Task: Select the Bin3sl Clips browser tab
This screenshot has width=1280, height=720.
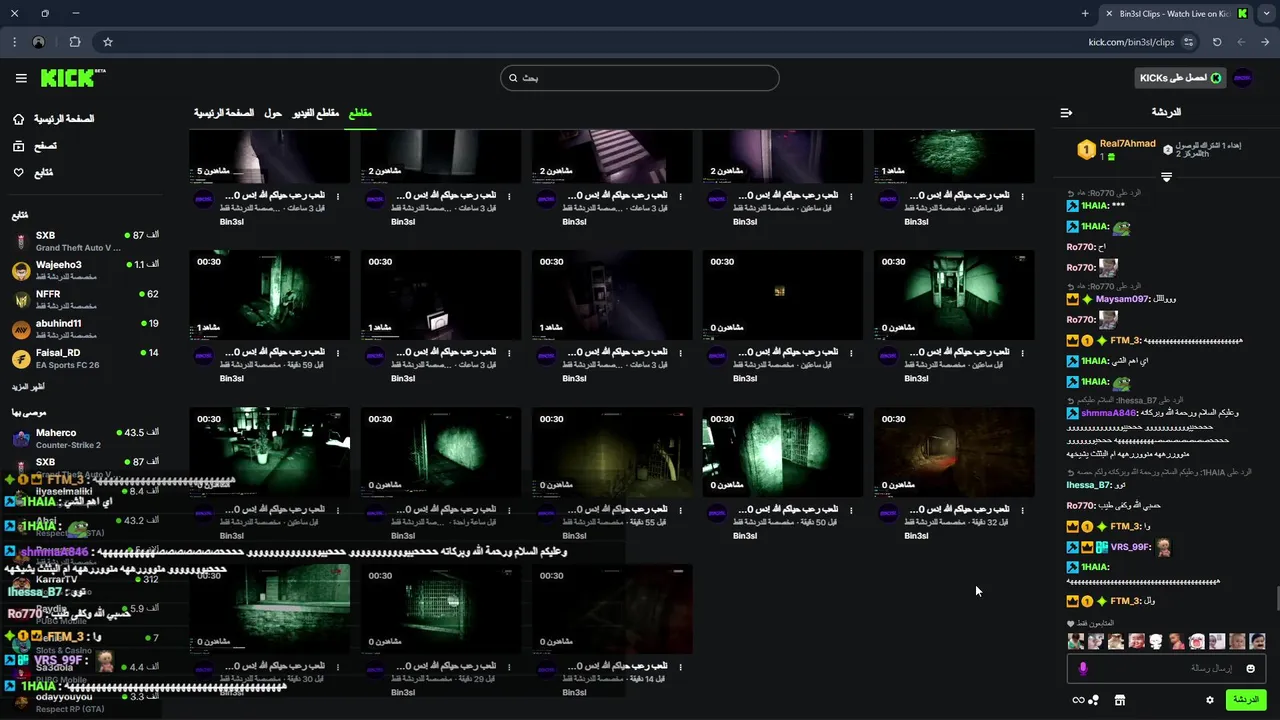Action: point(1174,13)
